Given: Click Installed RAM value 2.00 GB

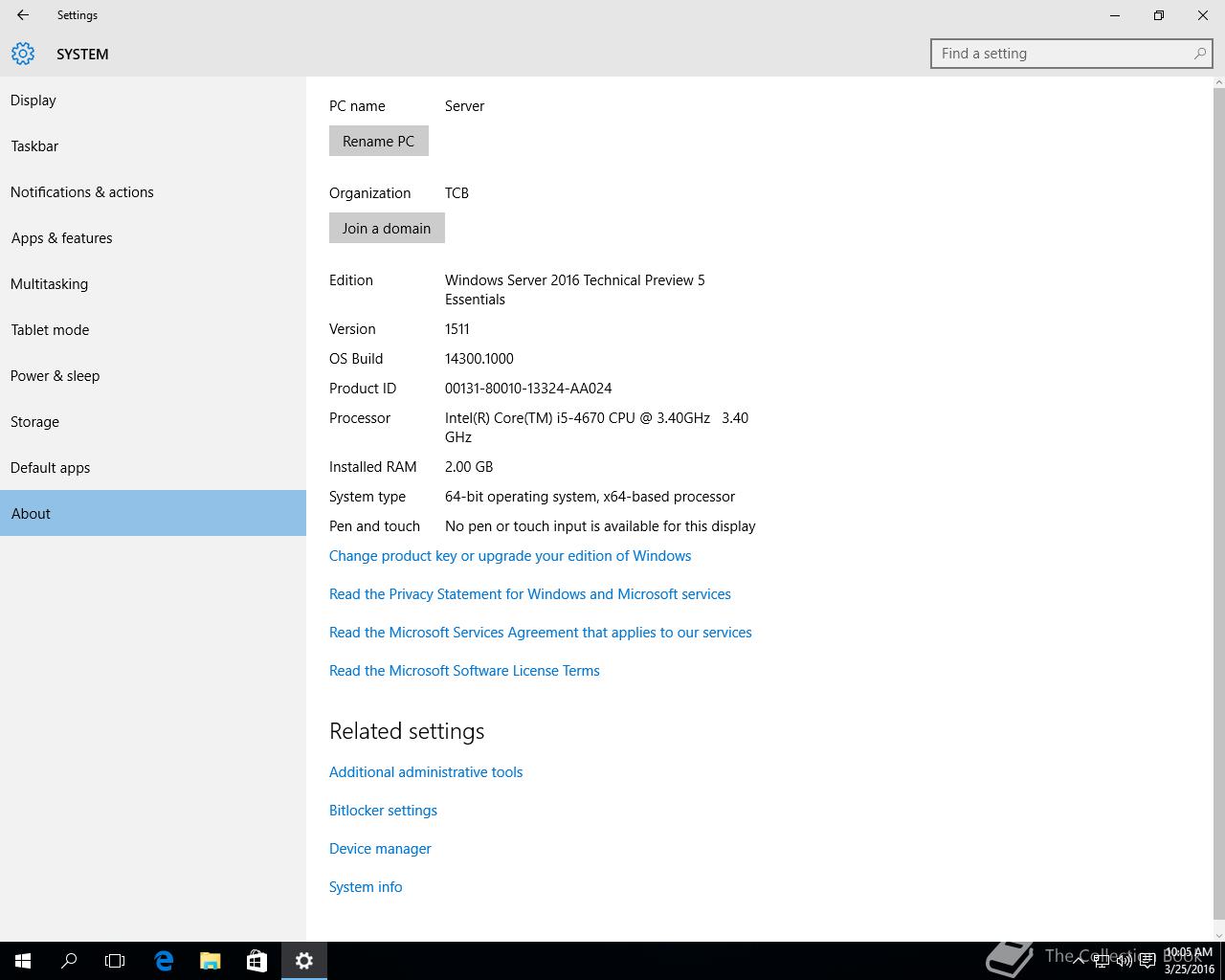Looking at the screenshot, I should point(469,467).
